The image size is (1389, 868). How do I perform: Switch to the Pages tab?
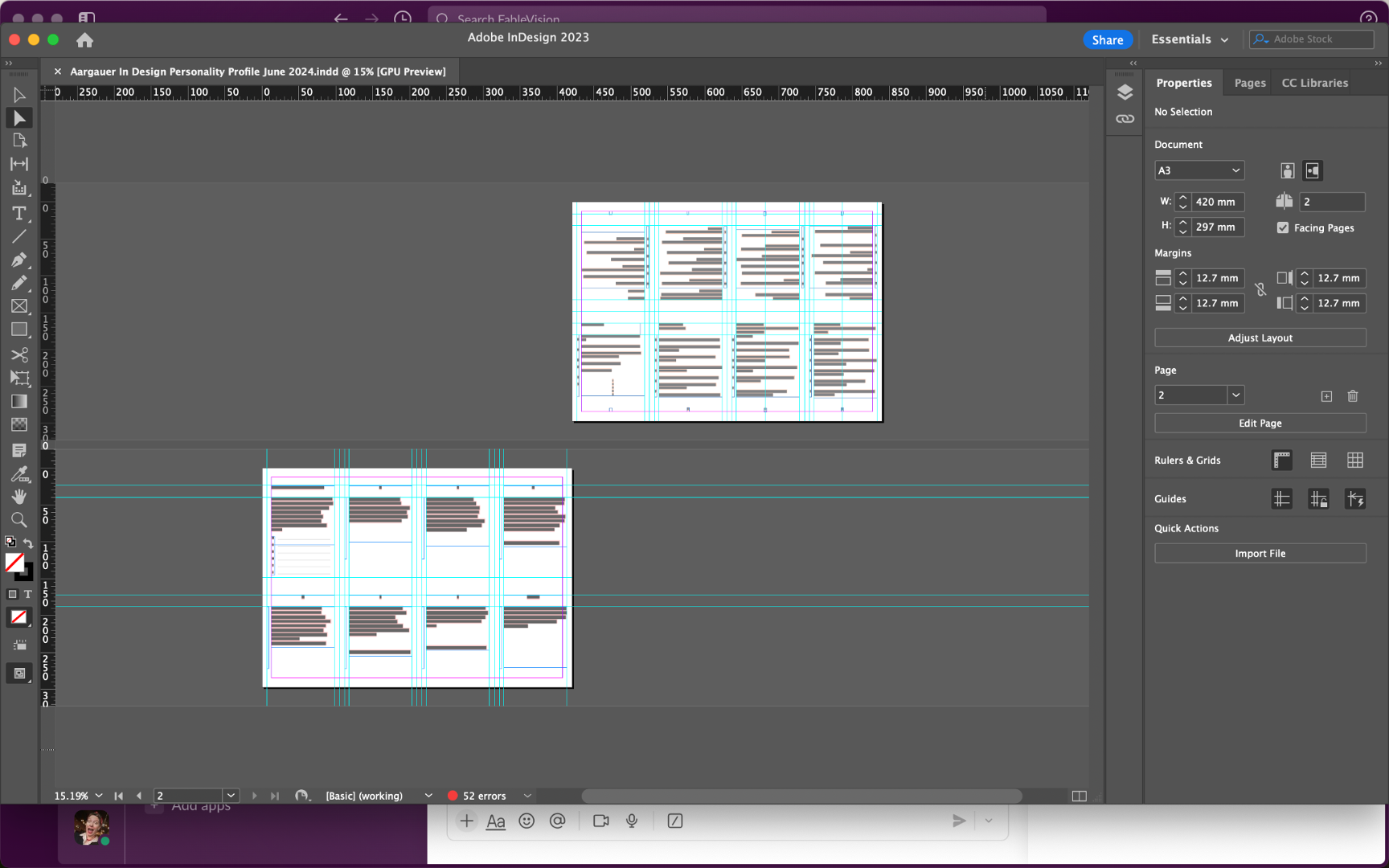(x=1250, y=83)
